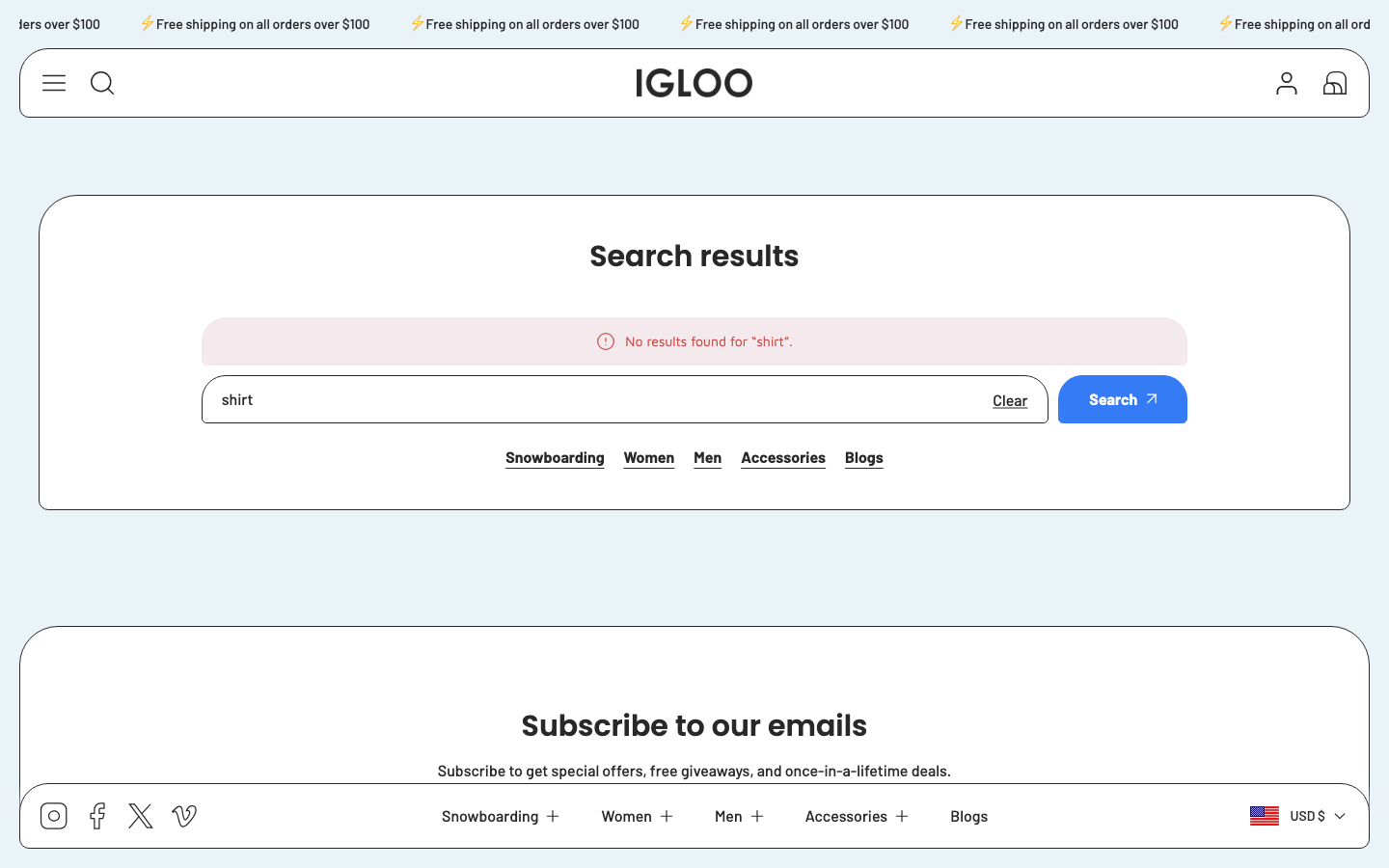Open the Snowboarding quick link under search
This screenshot has height=868, width=1389.
point(555,458)
